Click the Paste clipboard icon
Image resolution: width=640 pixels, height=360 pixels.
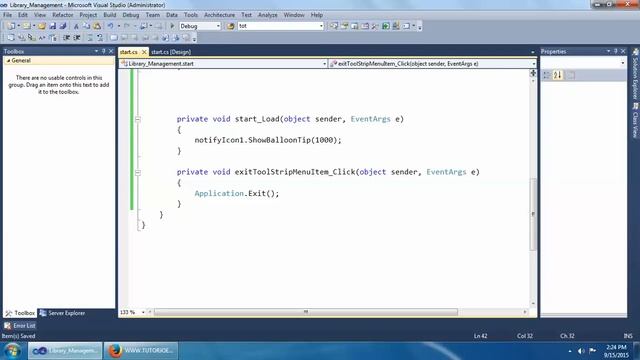click(x=97, y=26)
